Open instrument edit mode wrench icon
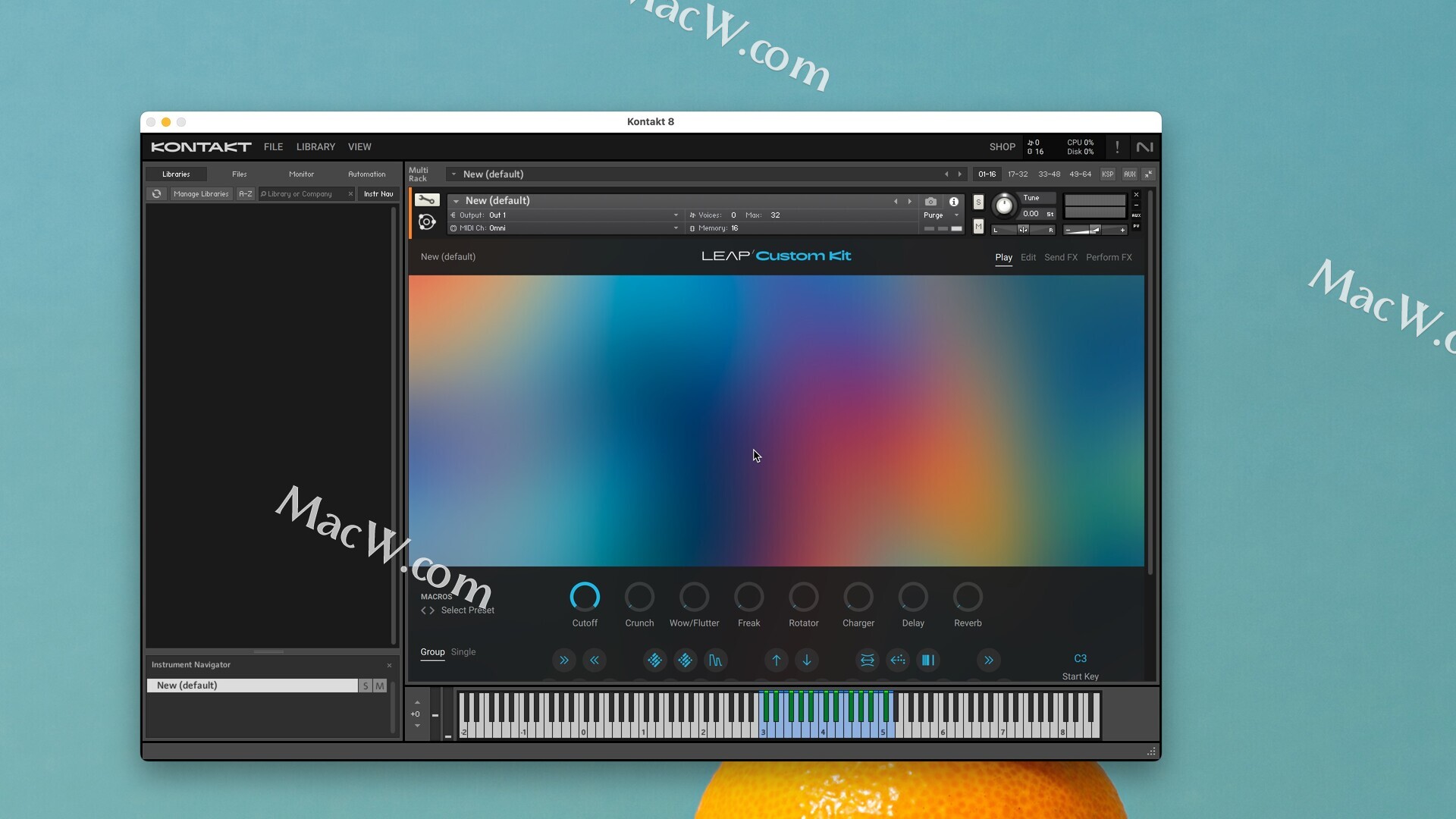The width and height of the screenshot is (1456, 819). (427, 200)
